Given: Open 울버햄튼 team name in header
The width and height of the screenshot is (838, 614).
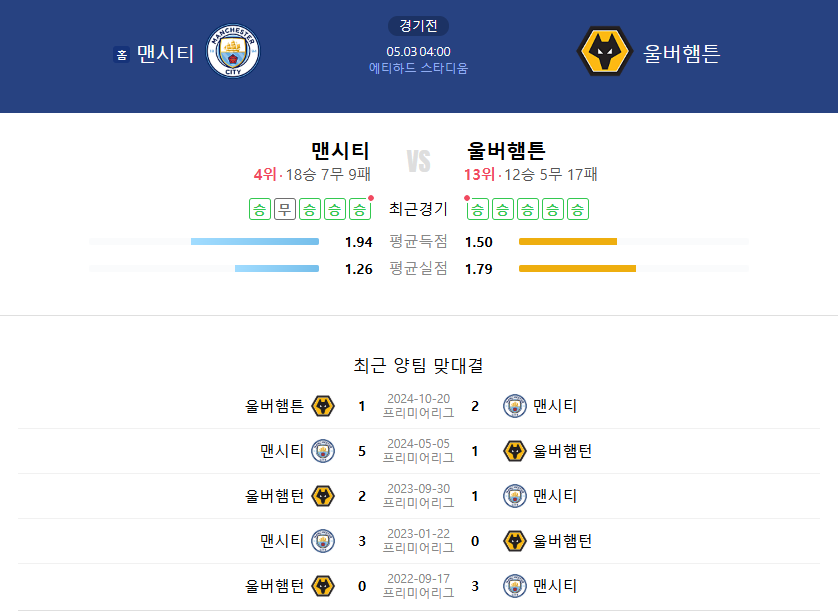Looking at the screenshot, I should pos(681,53).
